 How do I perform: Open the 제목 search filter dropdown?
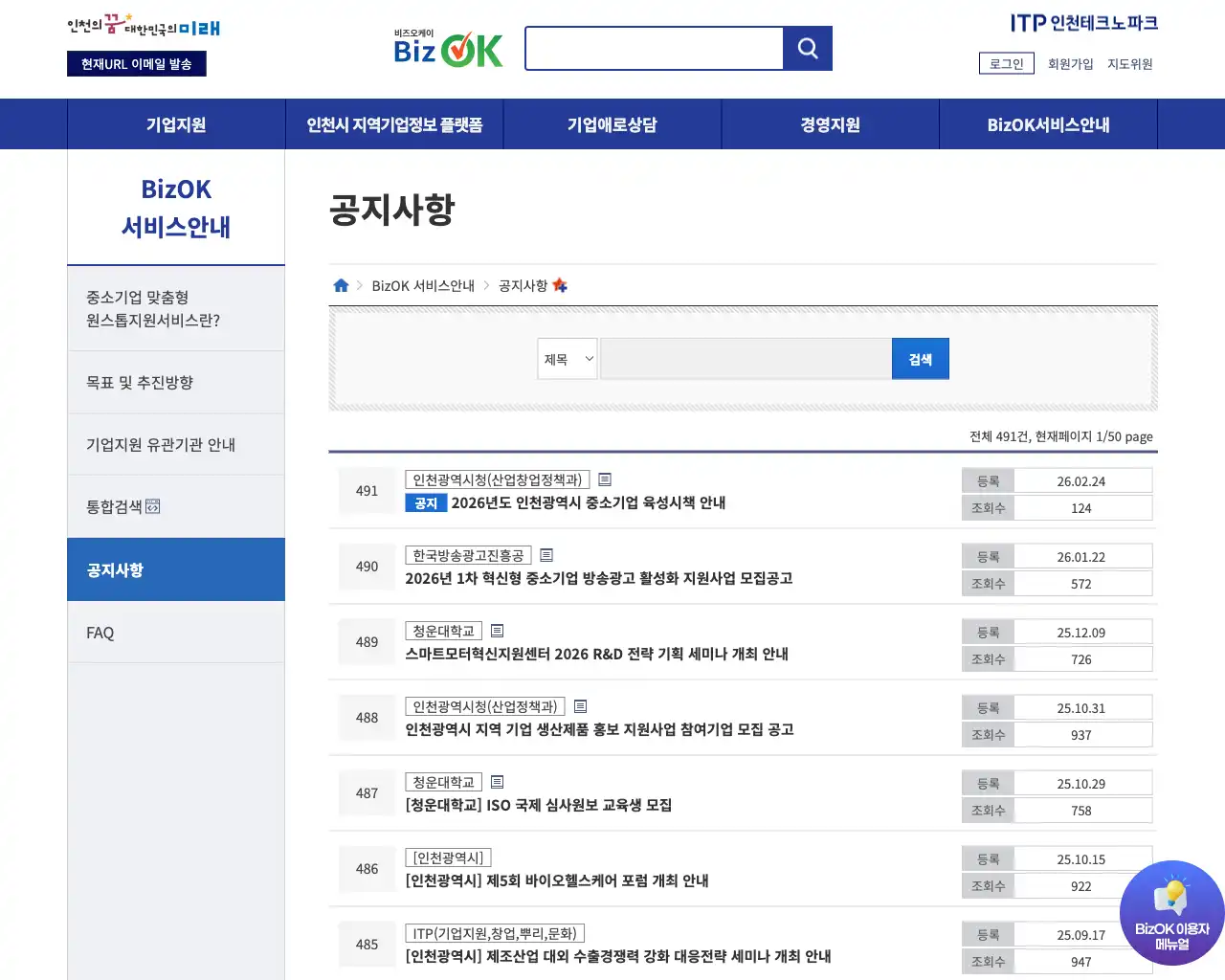[567, 358]
